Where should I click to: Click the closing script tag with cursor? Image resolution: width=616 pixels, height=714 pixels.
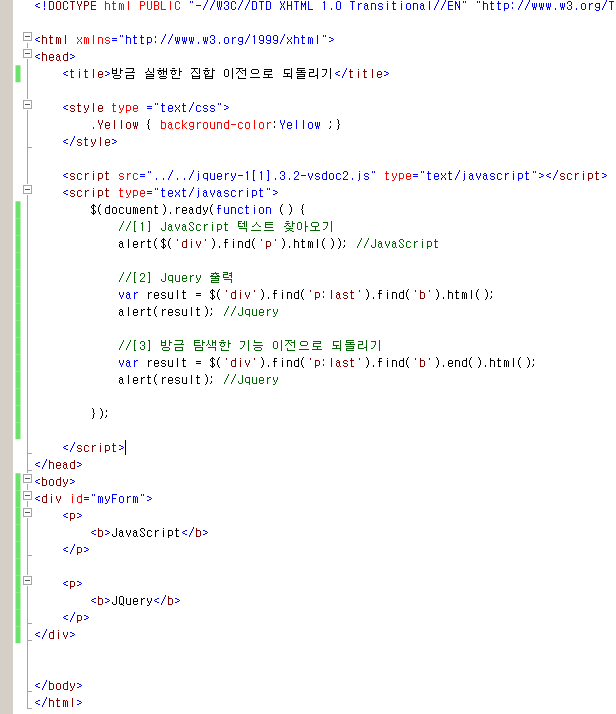click(93, 448)
